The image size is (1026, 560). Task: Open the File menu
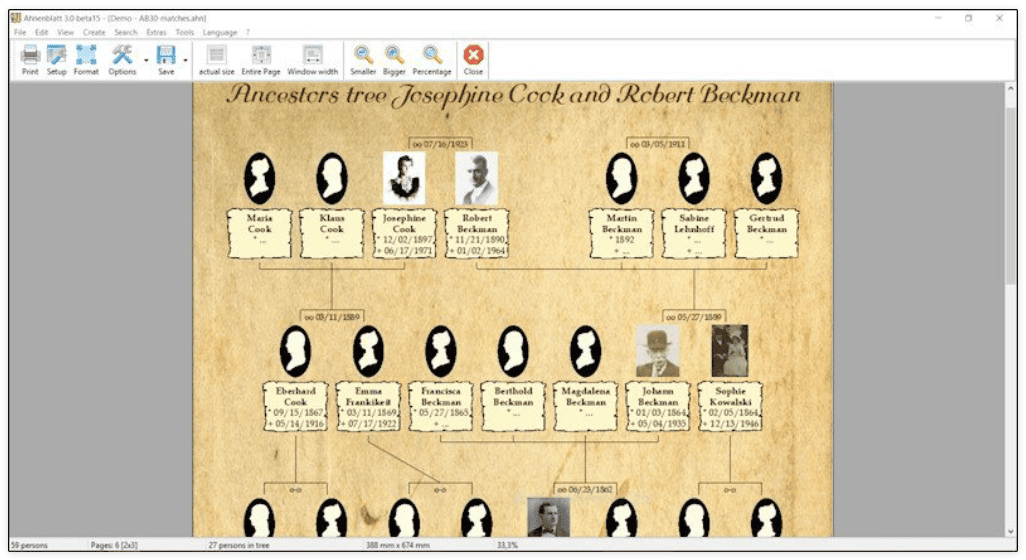pyautogui.click(x=20, y=32)
